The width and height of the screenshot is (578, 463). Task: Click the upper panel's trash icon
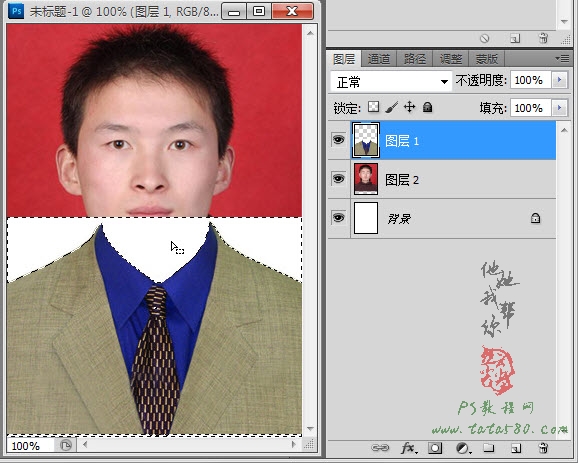pyautogui.click(x=543, y=38)
